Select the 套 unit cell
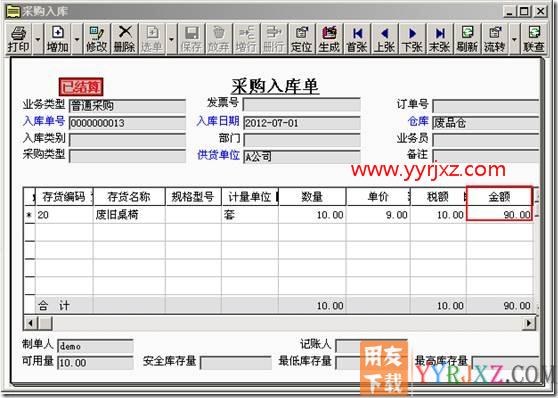 pyautogui.click(x=250, y=215)
